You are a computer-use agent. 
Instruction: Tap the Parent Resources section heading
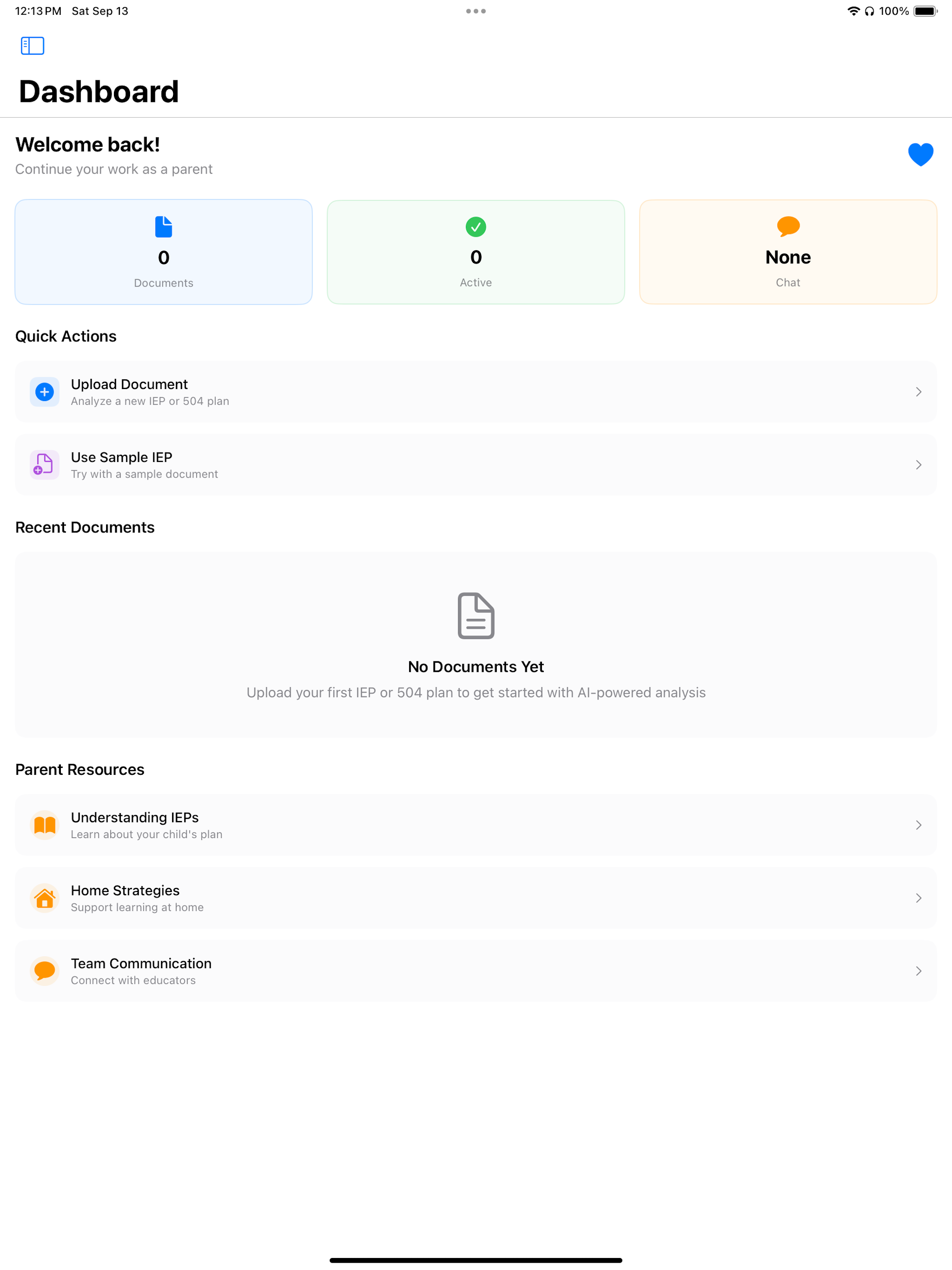[x=79, y=769]
